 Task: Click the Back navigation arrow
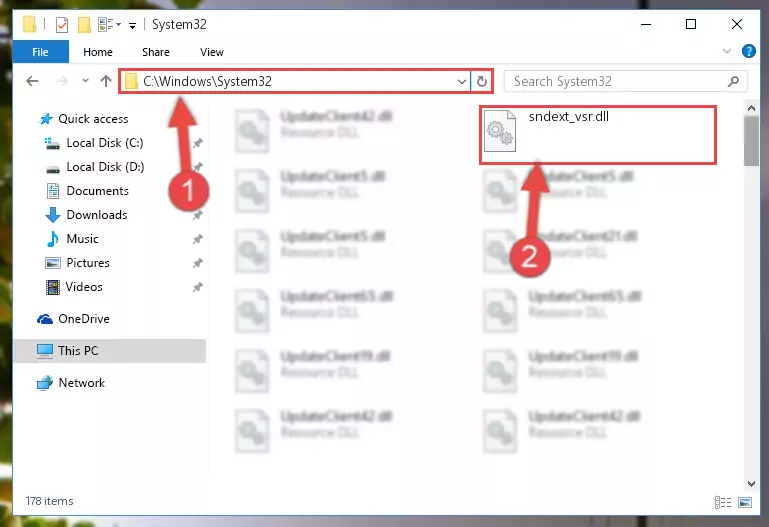tap(32, 81)
